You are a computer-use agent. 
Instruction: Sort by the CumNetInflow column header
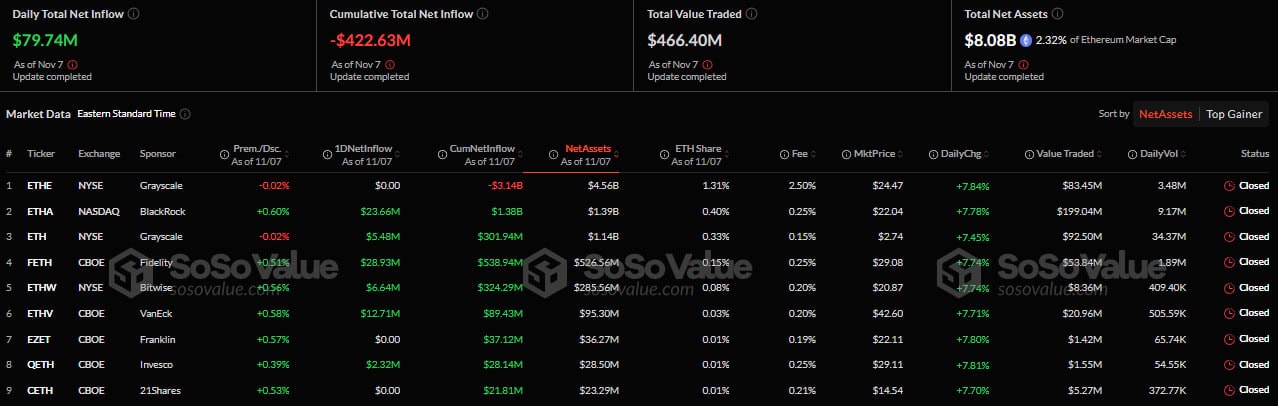[476, 154]
